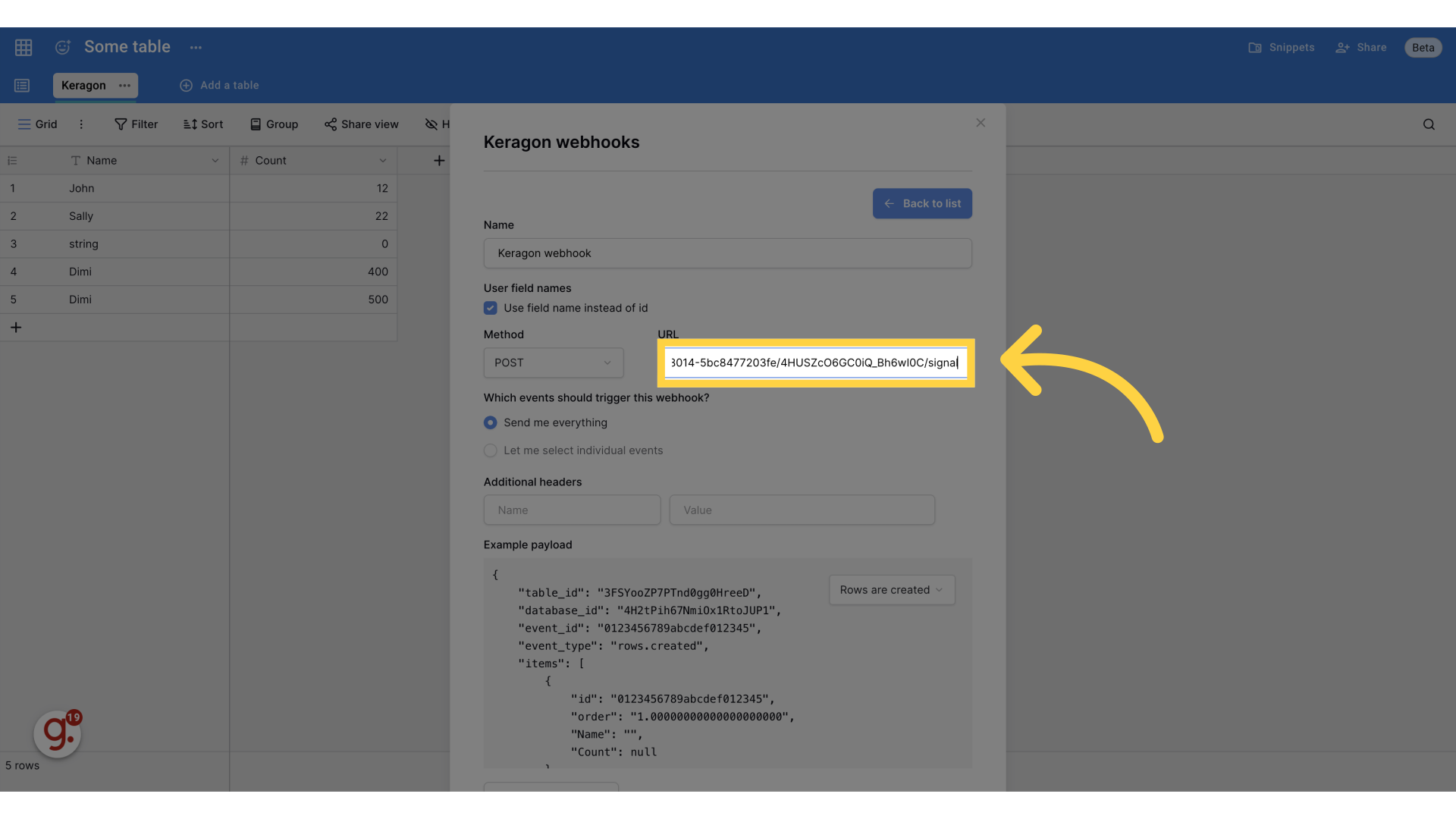The image size is (1456, 819).
Task: Click the Share button in header
Action: tap(1361, 47)
